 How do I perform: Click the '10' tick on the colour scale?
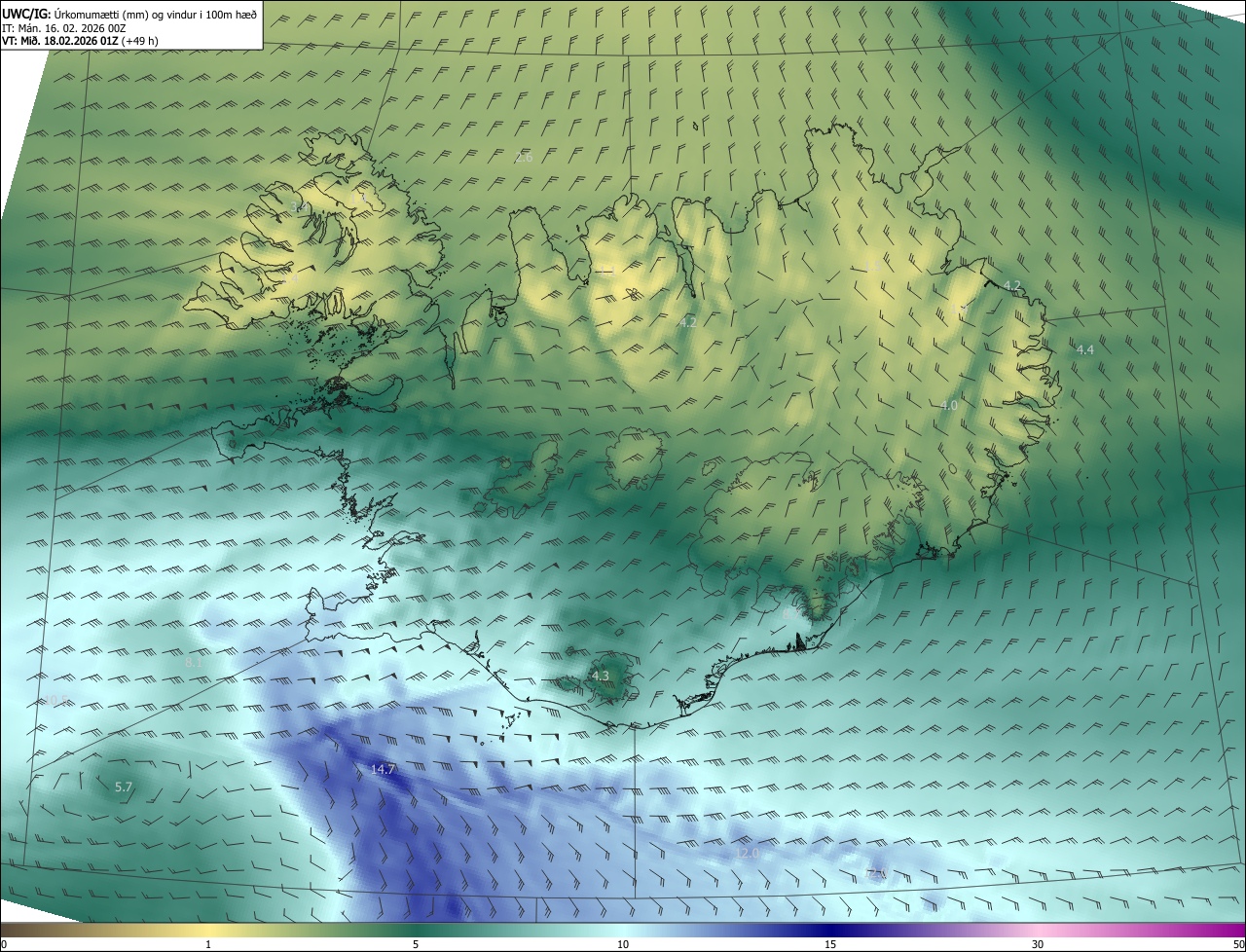pos(623,944)
